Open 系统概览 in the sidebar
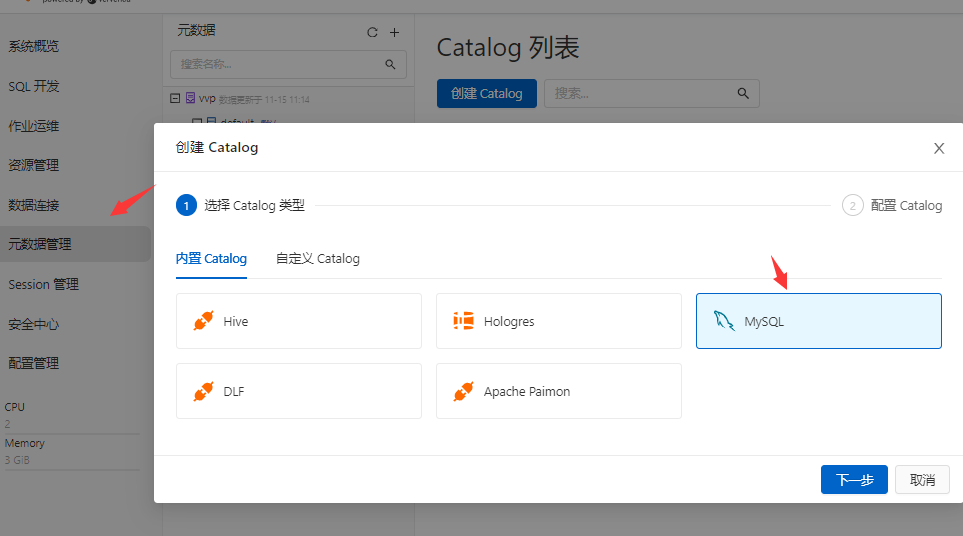The image size is (963, 536). (34, 46)
